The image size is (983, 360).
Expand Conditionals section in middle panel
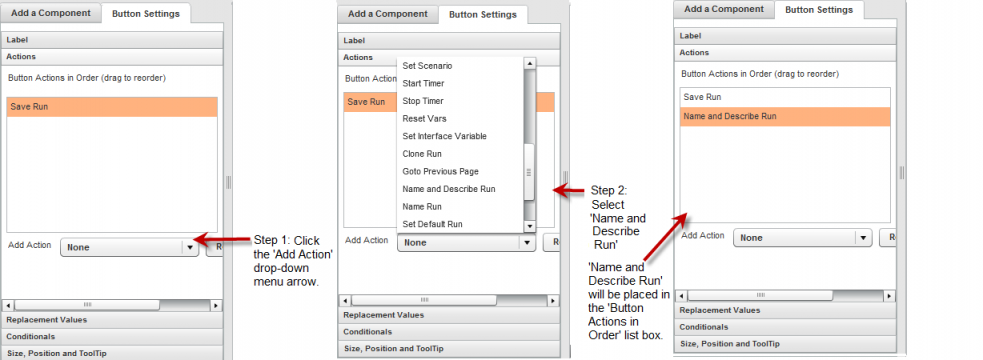(x=449, y=331)
